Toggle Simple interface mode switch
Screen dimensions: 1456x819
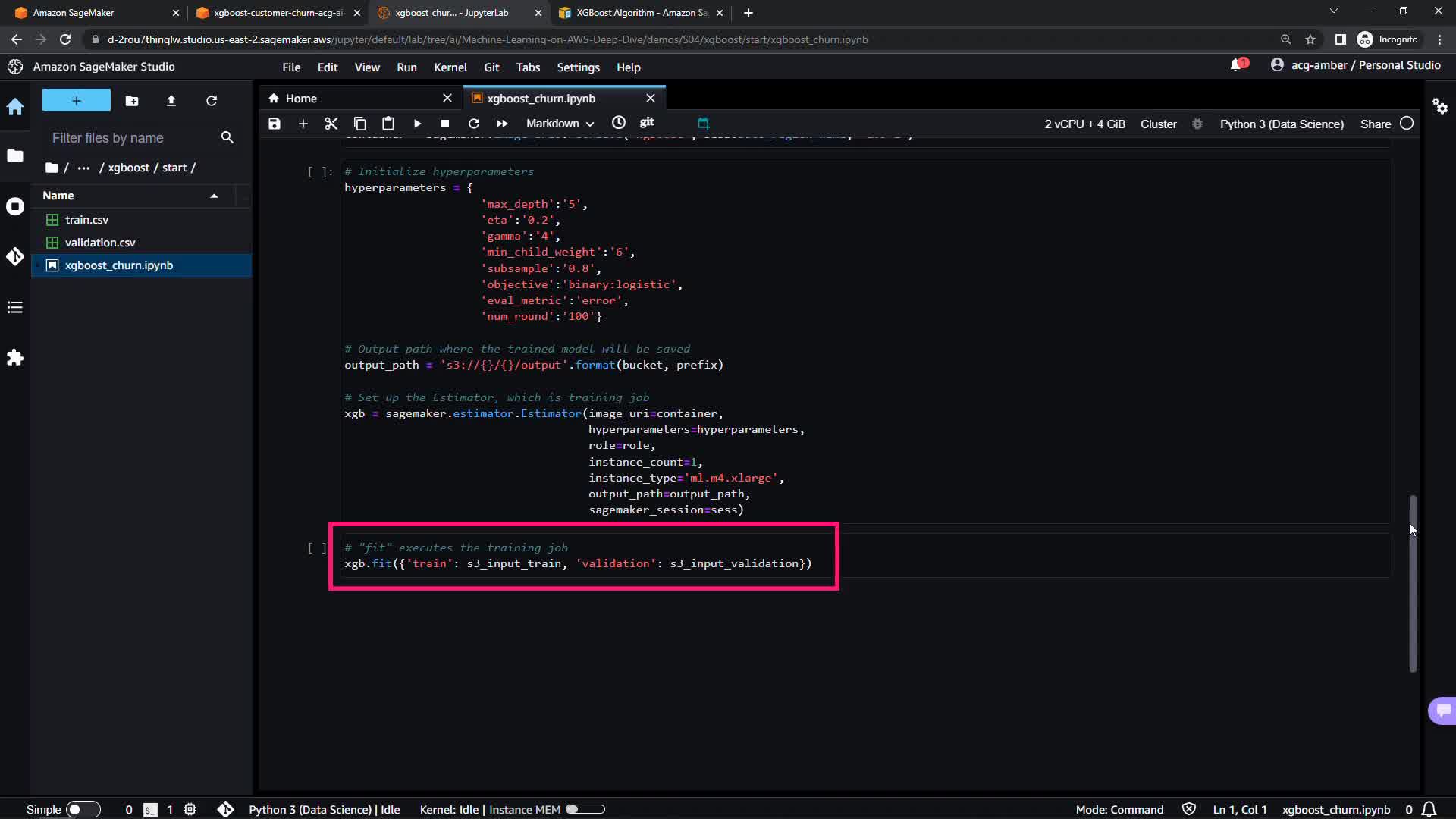pos(83,809)
